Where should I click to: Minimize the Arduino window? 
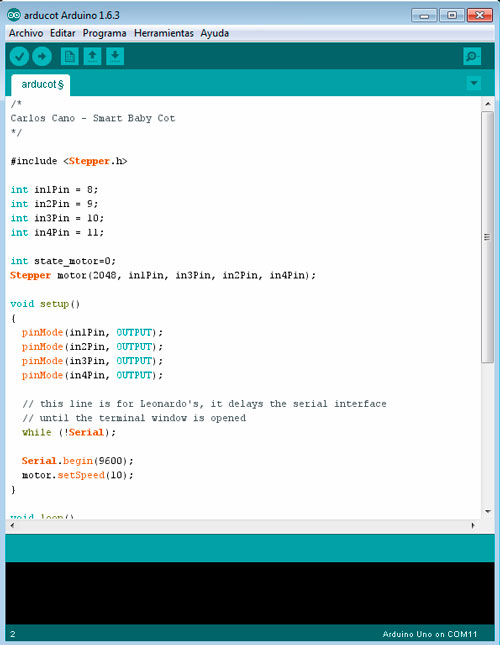point(424,15)
